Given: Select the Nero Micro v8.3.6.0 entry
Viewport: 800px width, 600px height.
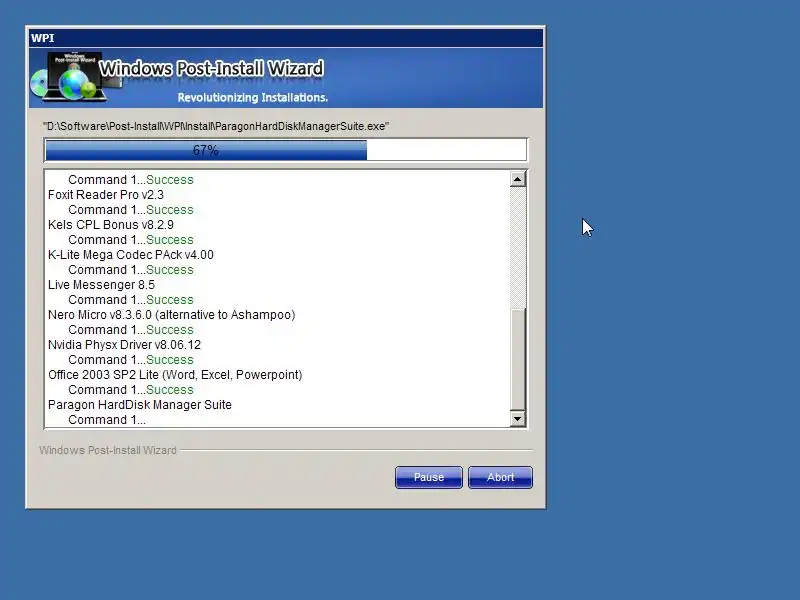Looking at the screenshot, I should (x=171, y=315).
